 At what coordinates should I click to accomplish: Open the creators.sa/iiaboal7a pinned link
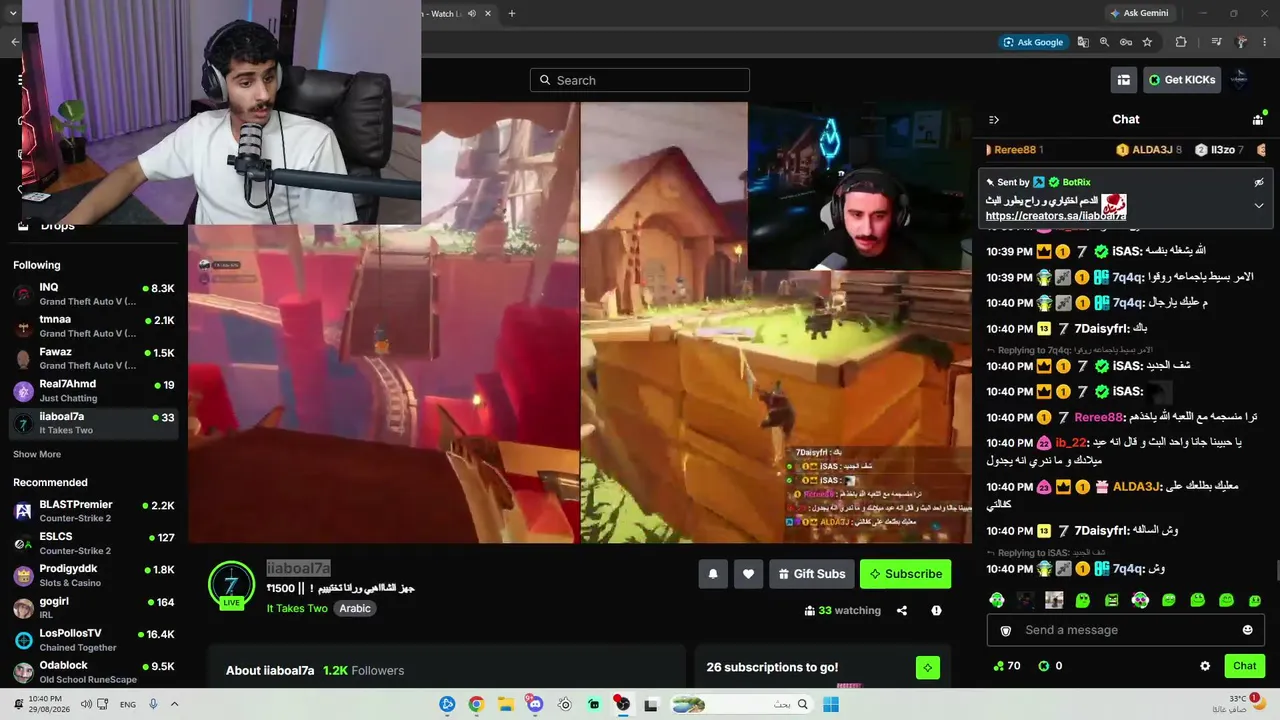[x=1055, y=216]
